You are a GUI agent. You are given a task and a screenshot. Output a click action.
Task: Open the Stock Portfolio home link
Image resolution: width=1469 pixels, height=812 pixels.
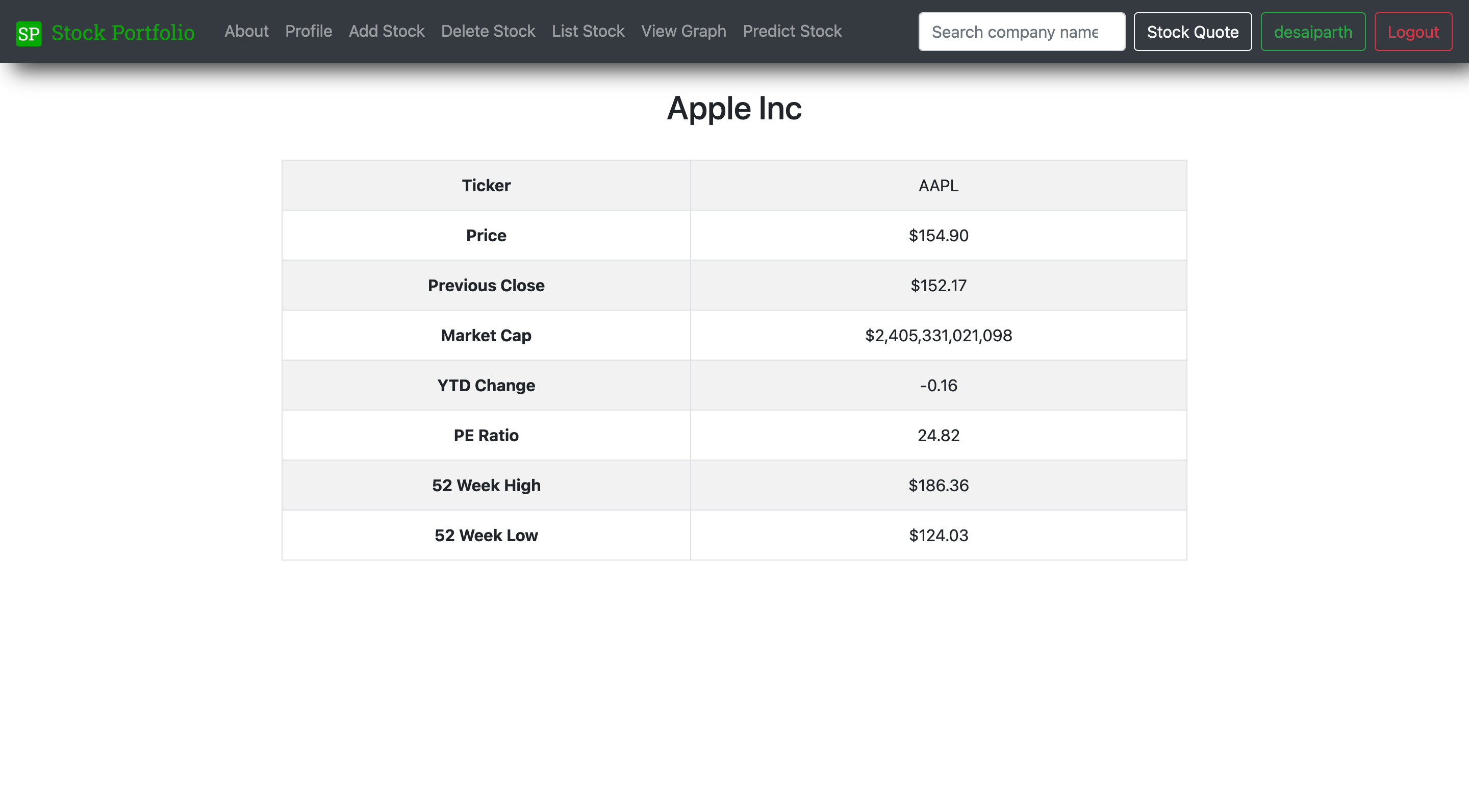[x=122, y=33]
